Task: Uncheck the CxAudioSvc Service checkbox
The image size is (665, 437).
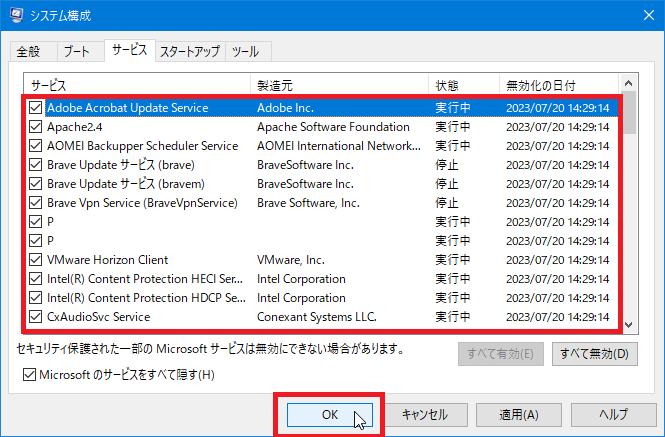Action: click(x=36, y=317)
